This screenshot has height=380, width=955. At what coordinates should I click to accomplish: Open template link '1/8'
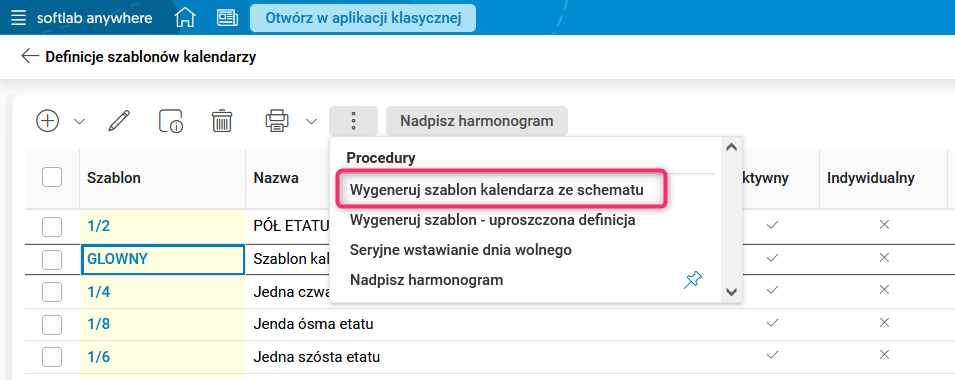[99, 324]
